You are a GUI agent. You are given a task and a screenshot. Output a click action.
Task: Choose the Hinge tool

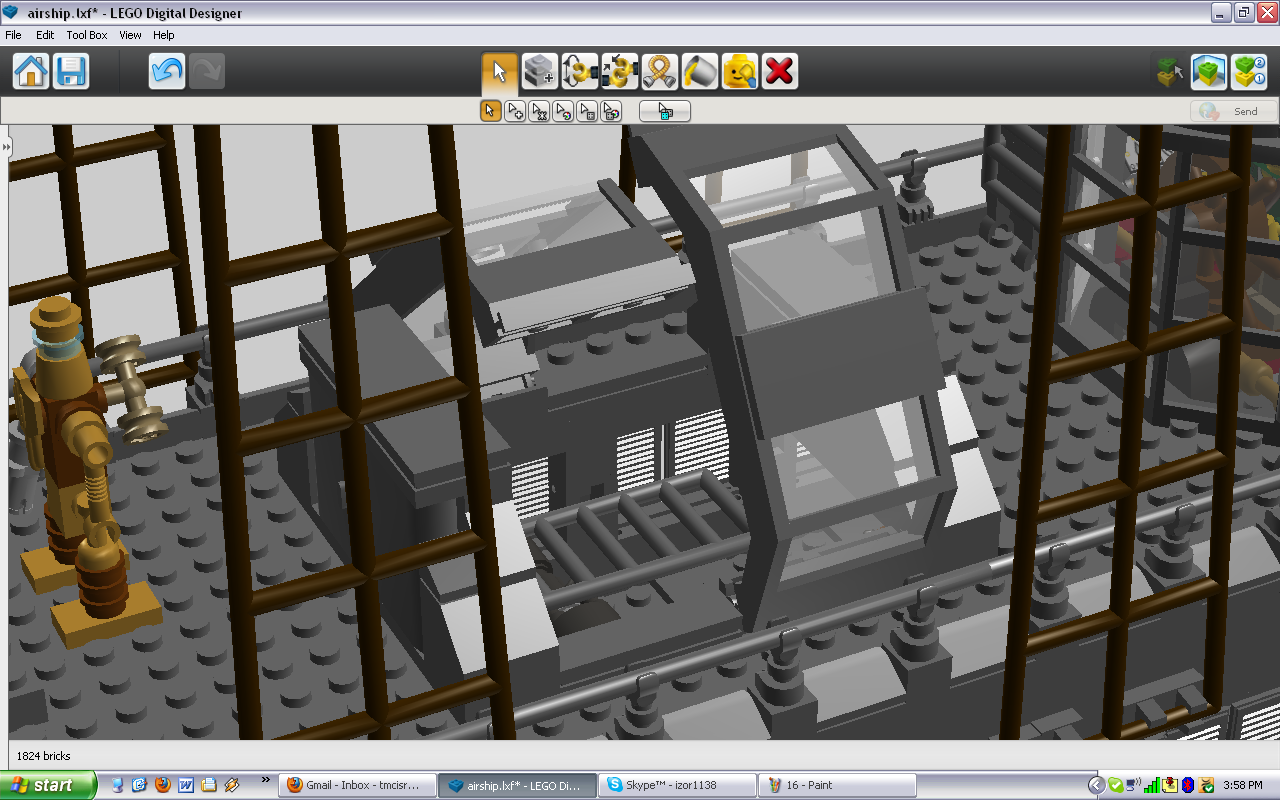580,72
